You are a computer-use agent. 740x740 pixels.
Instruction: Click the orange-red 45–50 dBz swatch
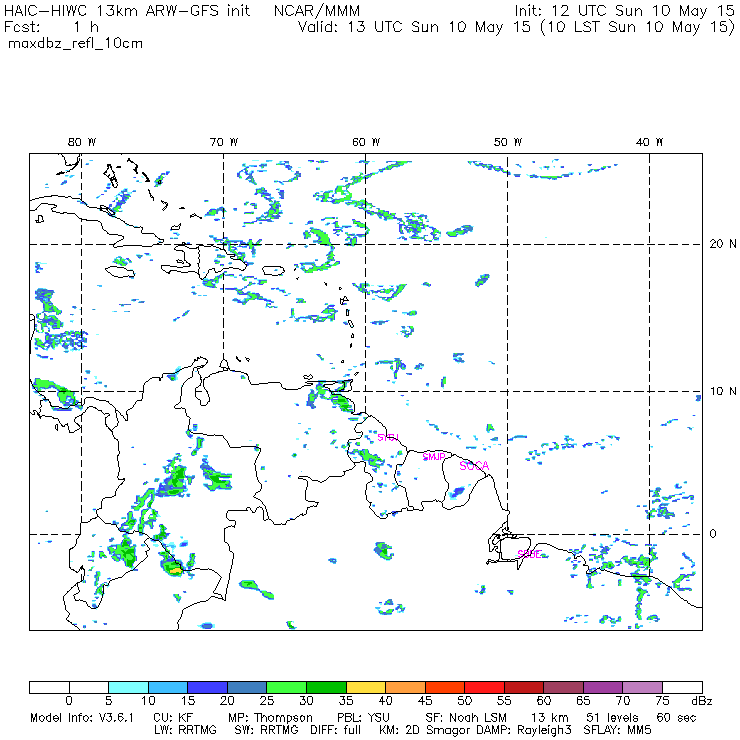[x=445, y=687]
